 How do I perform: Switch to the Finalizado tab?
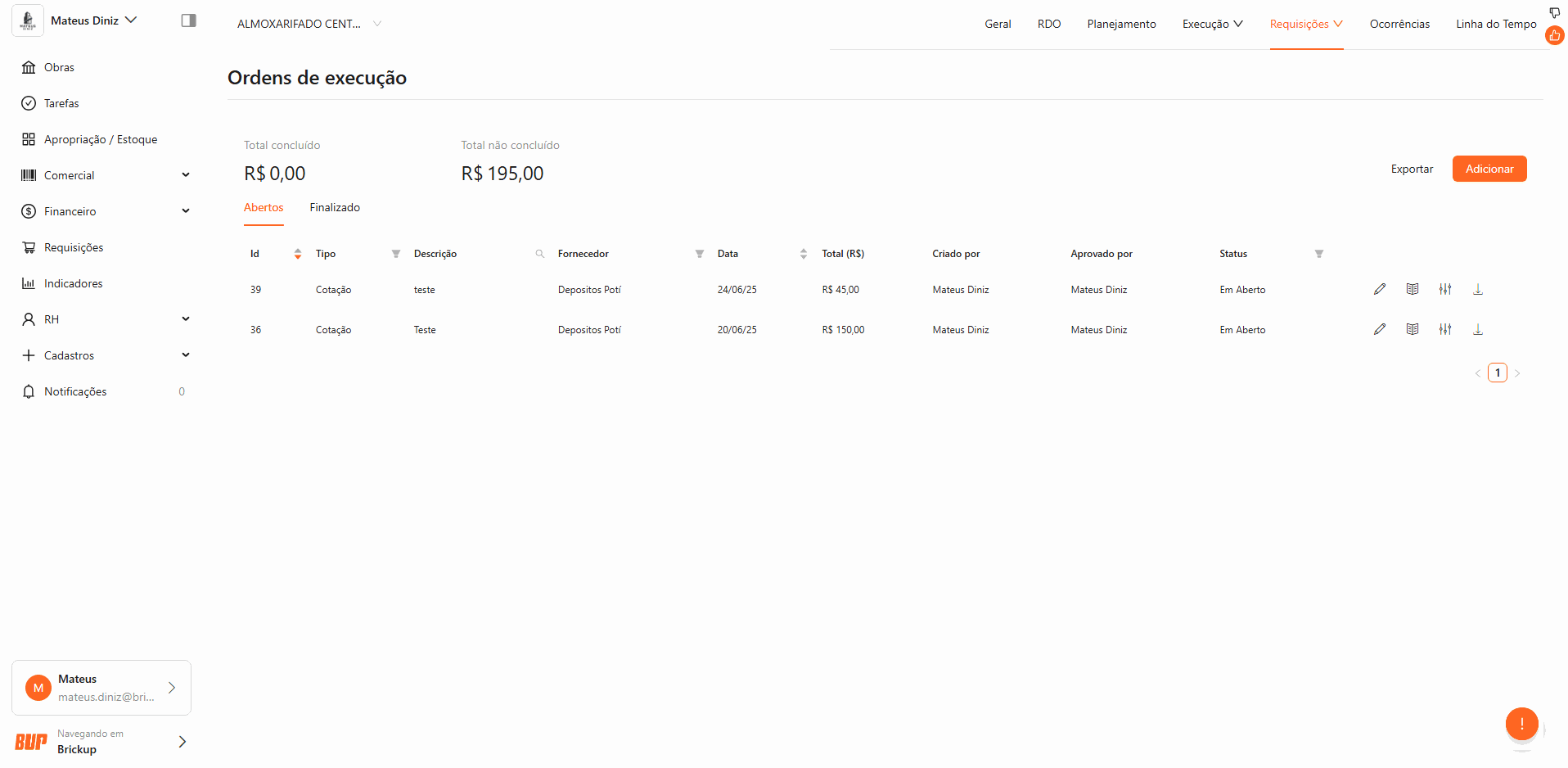coord(334,208)
